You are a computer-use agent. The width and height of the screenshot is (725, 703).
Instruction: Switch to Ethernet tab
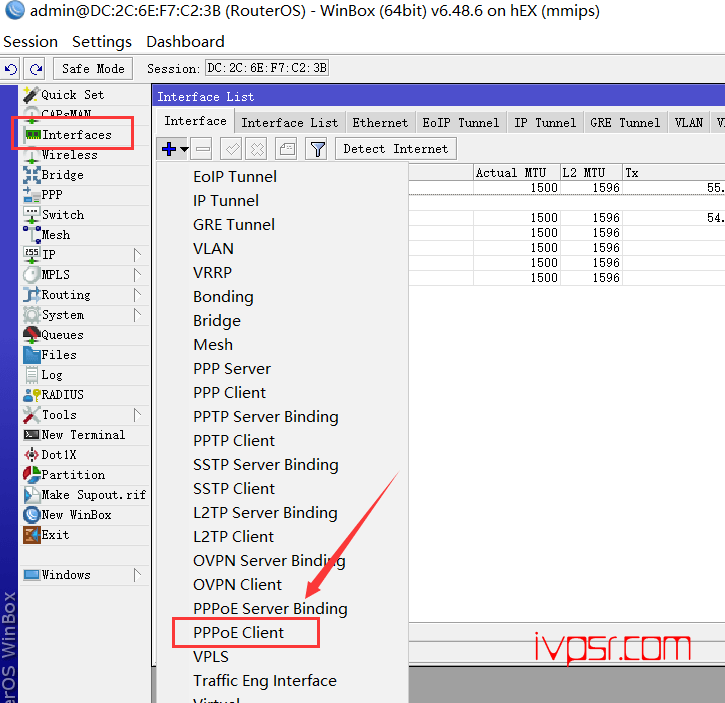(x=381, y=123)
